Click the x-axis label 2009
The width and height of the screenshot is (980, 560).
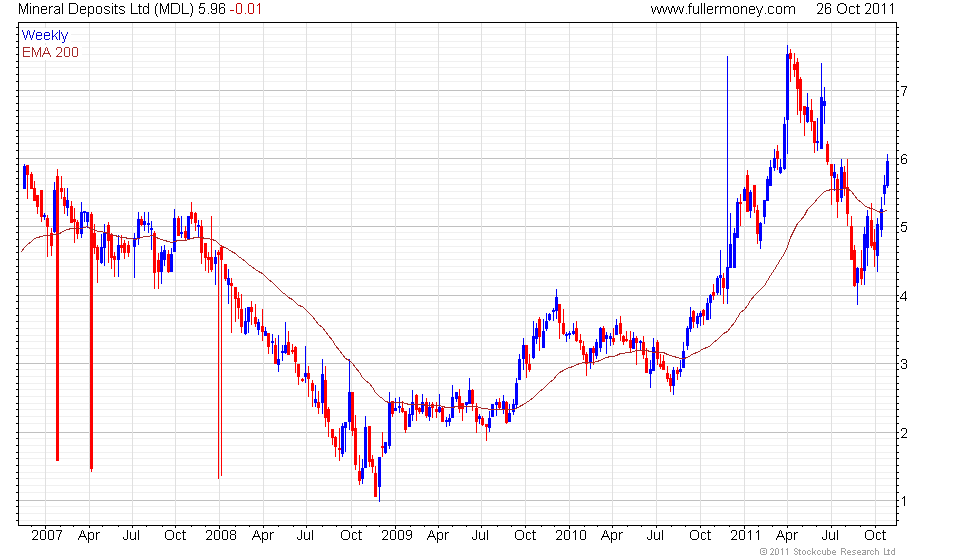(x=396, y=536)
